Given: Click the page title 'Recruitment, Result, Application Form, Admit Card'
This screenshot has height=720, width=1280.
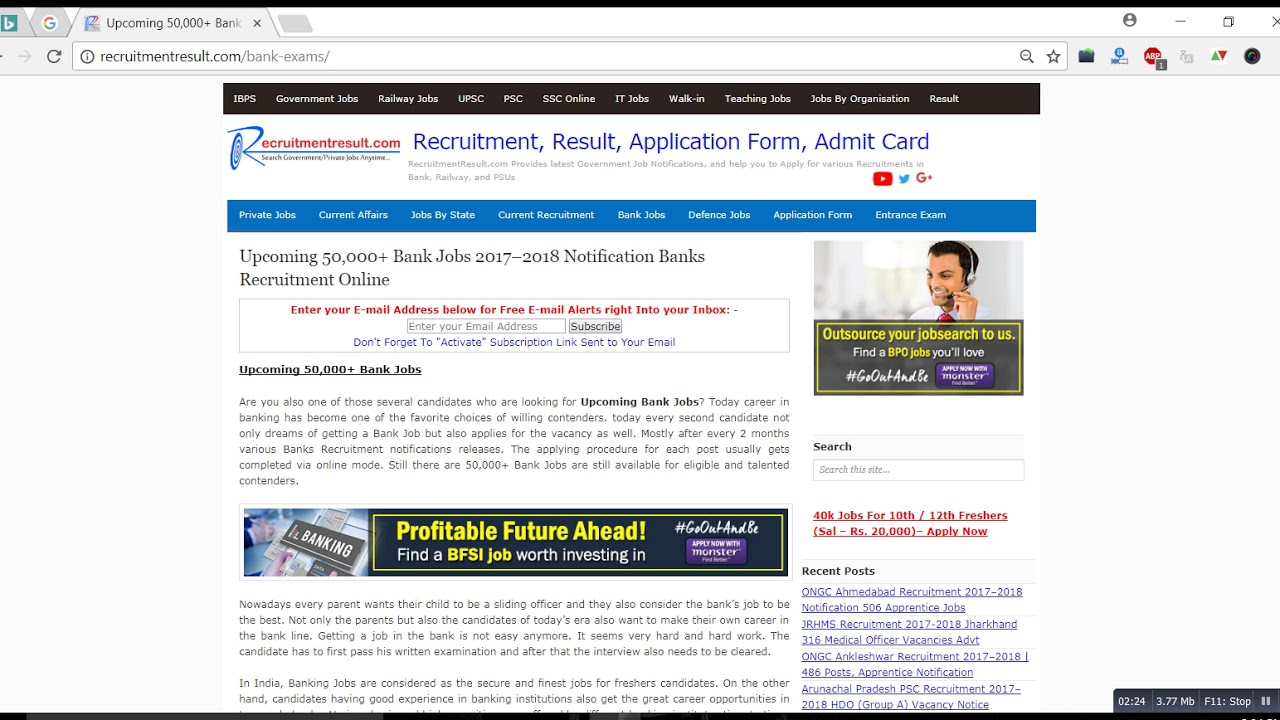Looking at the screenshot, I should [671, 142].
